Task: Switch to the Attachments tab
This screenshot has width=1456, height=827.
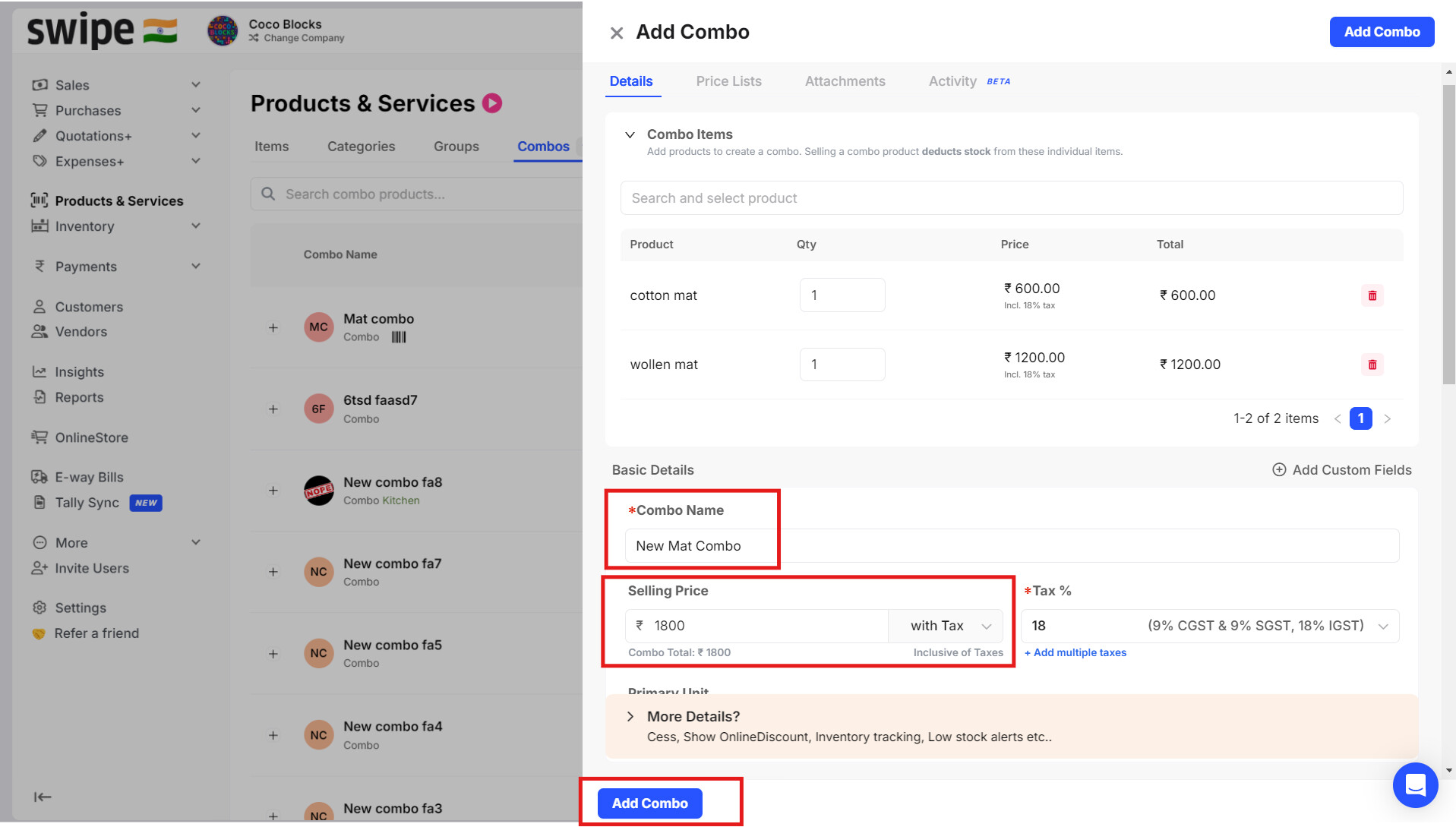Action: 845,81
